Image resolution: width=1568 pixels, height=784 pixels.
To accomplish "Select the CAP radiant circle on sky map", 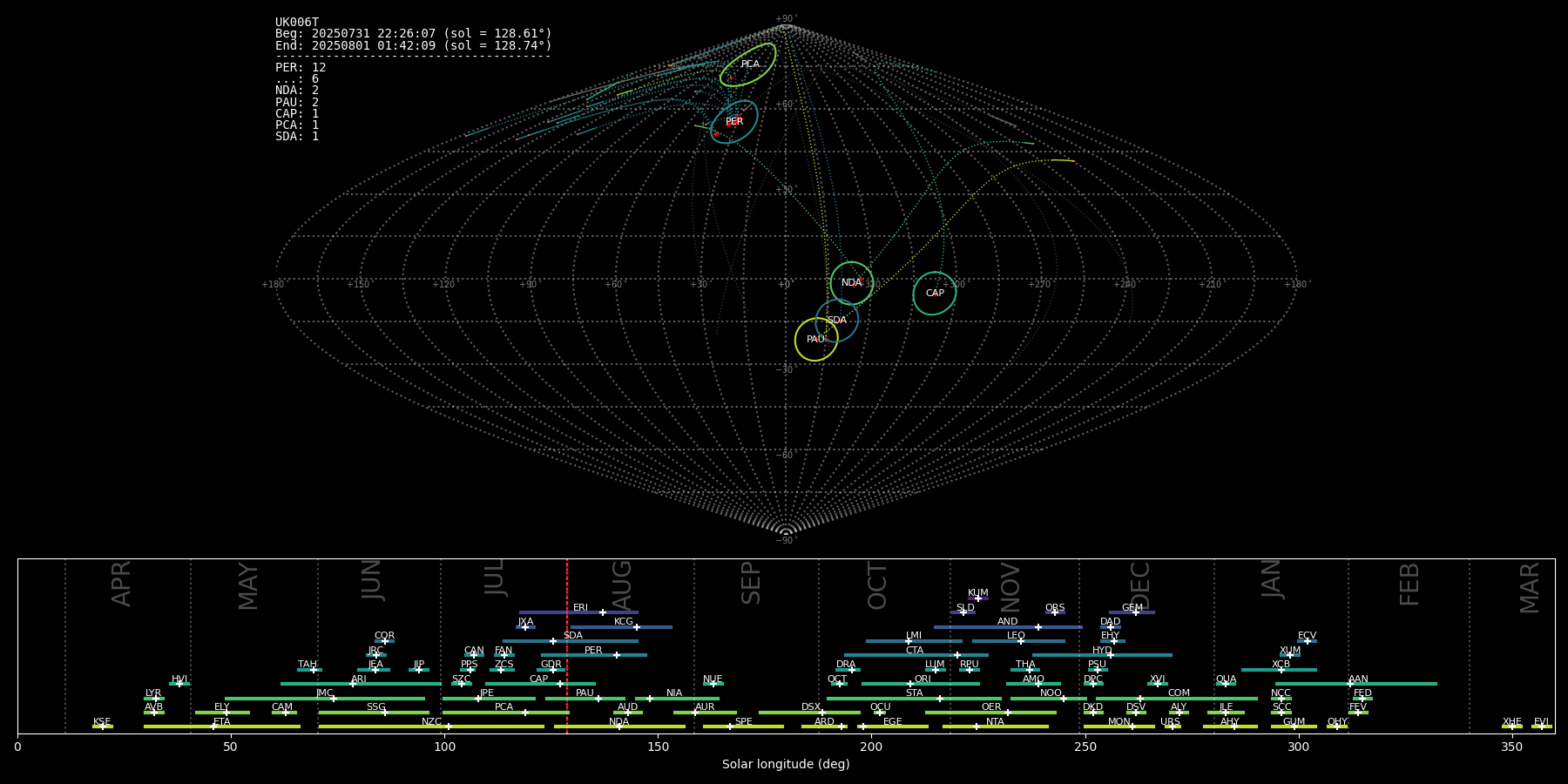I will [935, 294].
